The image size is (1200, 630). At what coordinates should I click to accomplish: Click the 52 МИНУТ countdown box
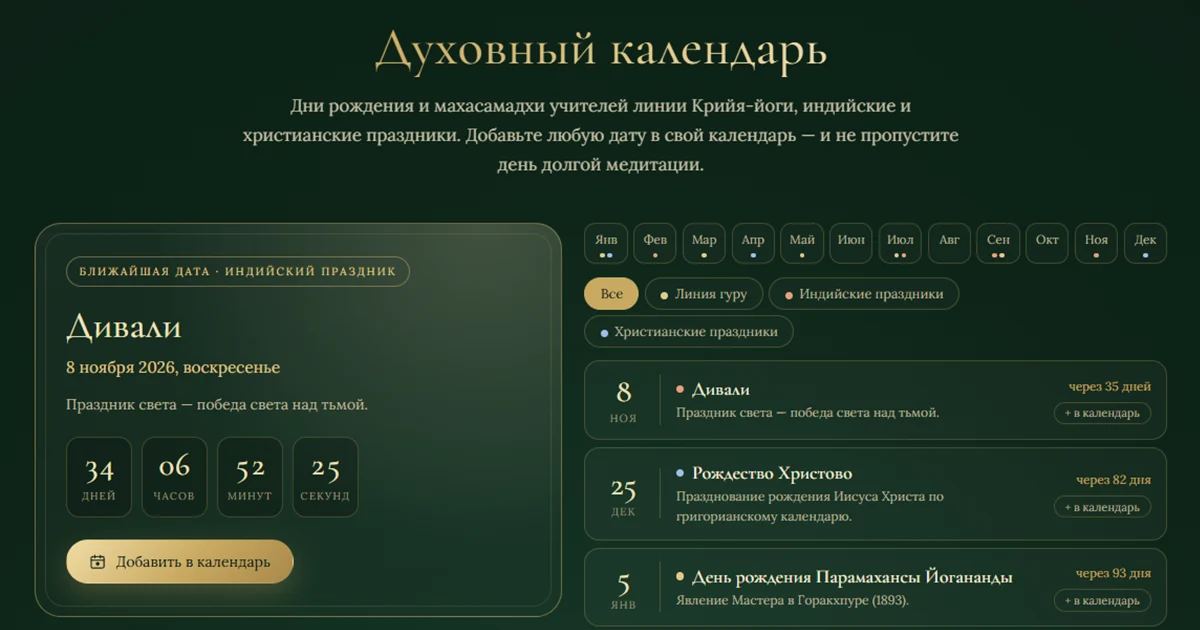pyautogui.click(x=250, y=477)
